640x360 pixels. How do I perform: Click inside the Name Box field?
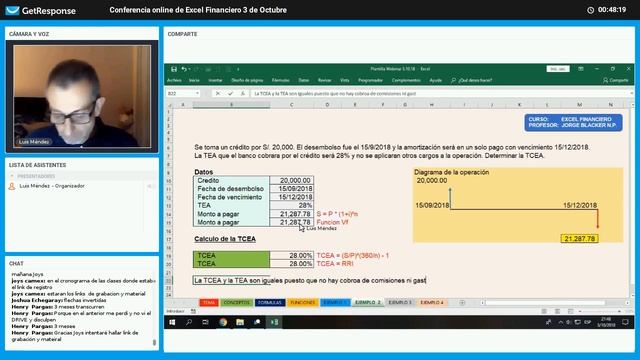180,93
